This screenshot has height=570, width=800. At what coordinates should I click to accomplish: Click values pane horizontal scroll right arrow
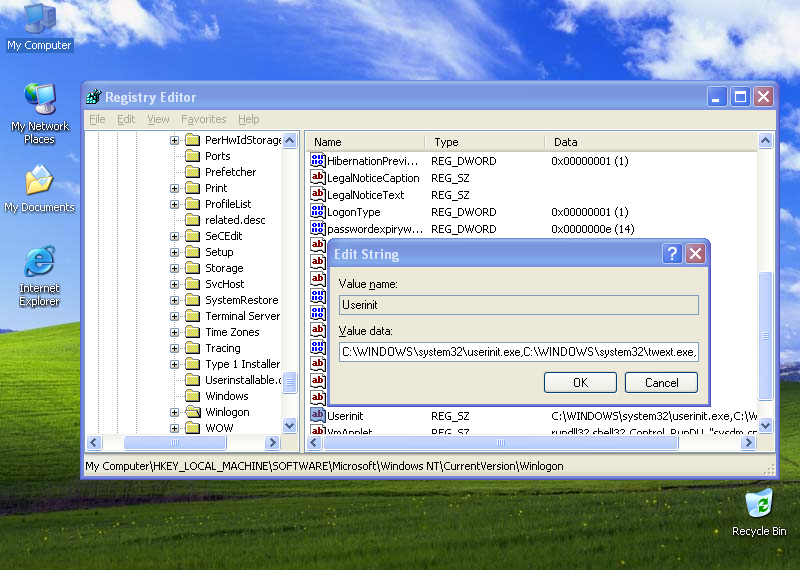coord(748,442)
